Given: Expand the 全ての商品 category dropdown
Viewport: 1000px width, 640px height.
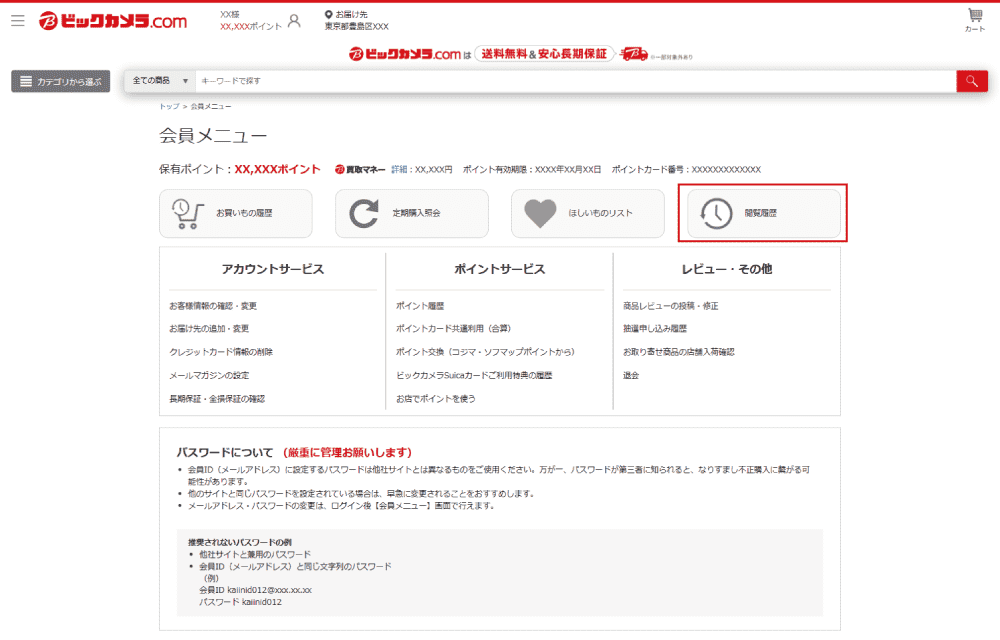Looking at the screenshot, I should point(160,81).
